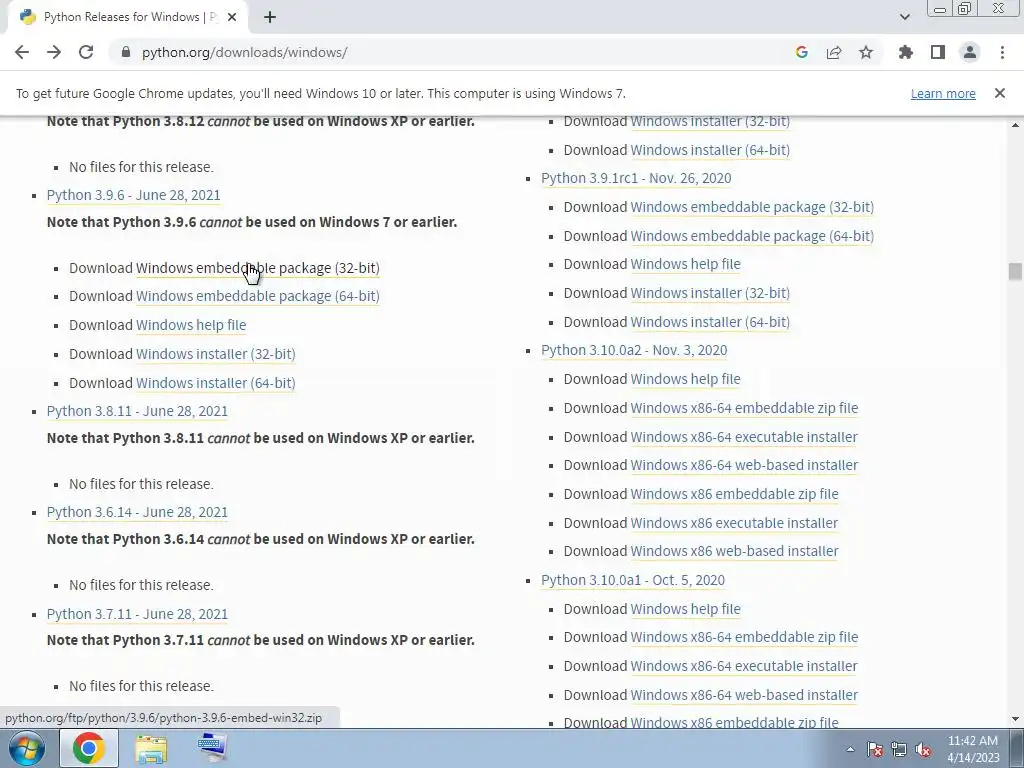Bookmark this page star

tap(866, 52)
